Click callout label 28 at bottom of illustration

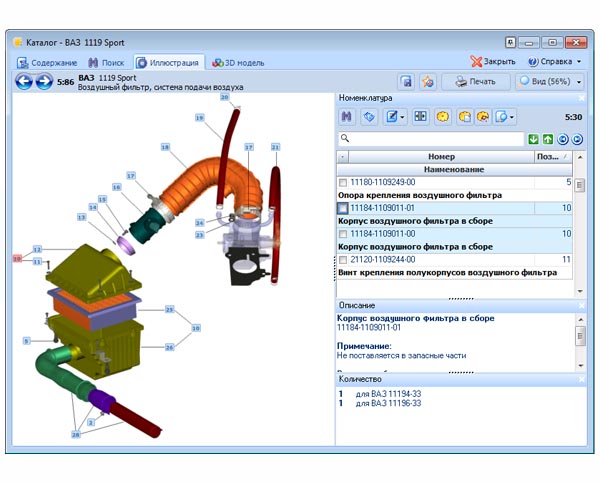point(76,435)
